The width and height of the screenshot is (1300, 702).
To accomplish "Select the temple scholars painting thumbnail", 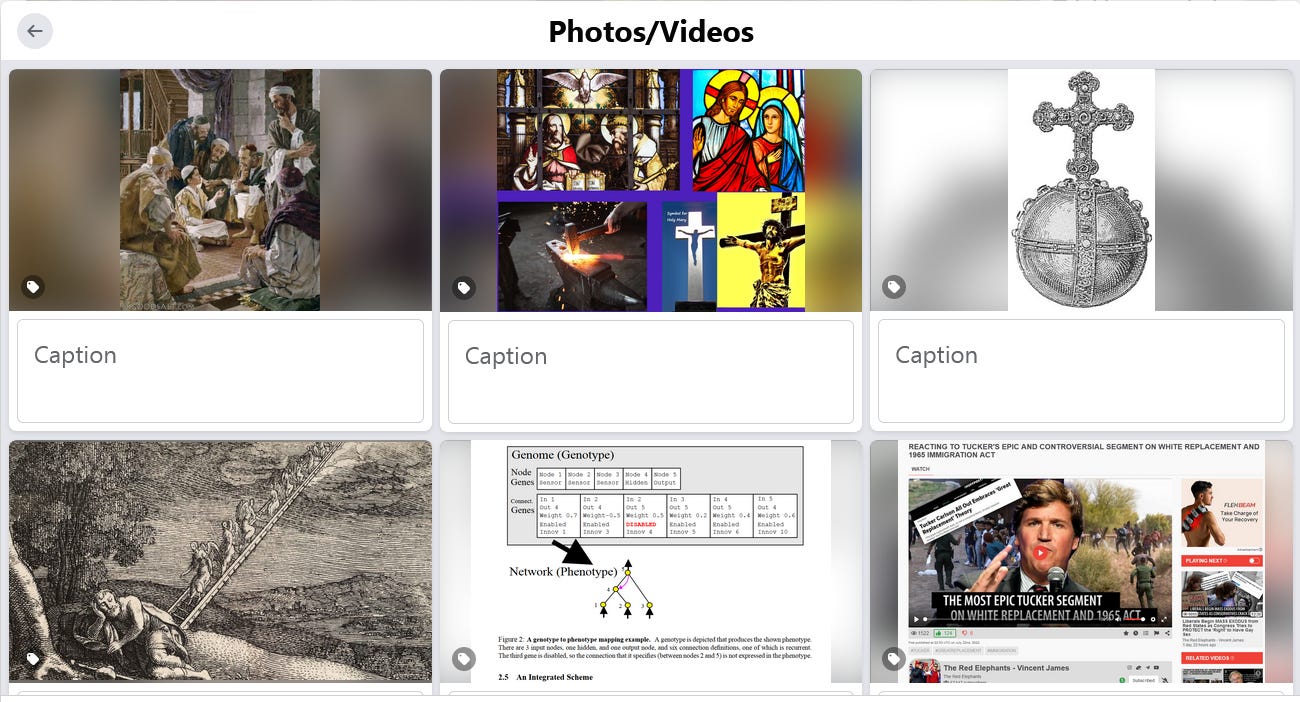I will (x=220, y=190).
